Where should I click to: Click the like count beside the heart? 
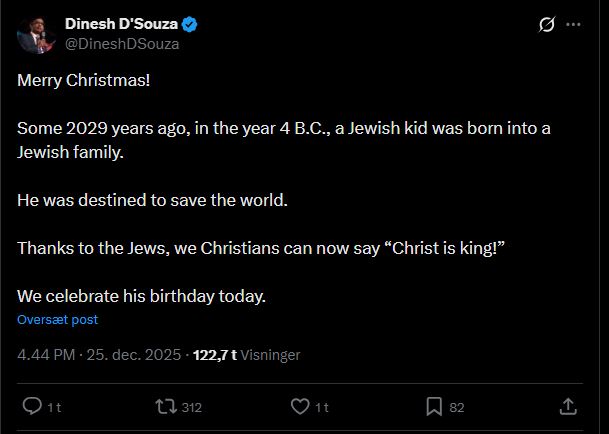tap(322, 407)
